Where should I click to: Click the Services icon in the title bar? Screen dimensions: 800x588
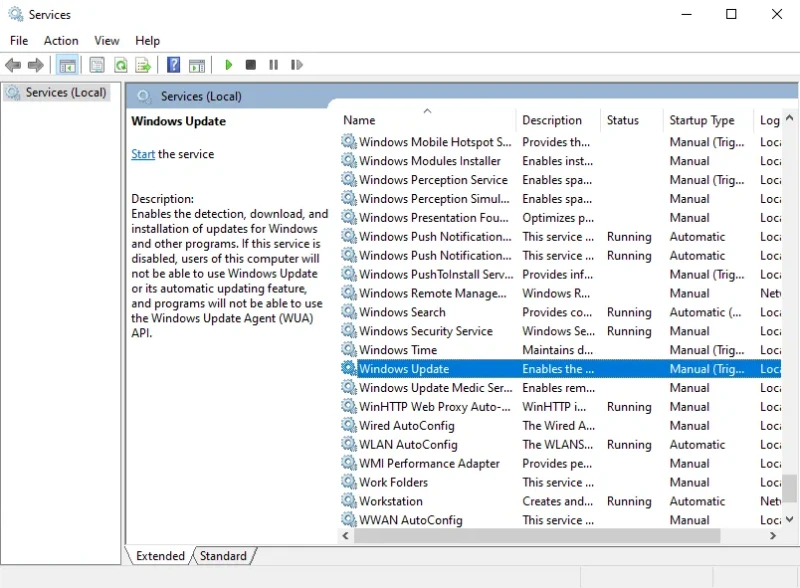point(16,14)
